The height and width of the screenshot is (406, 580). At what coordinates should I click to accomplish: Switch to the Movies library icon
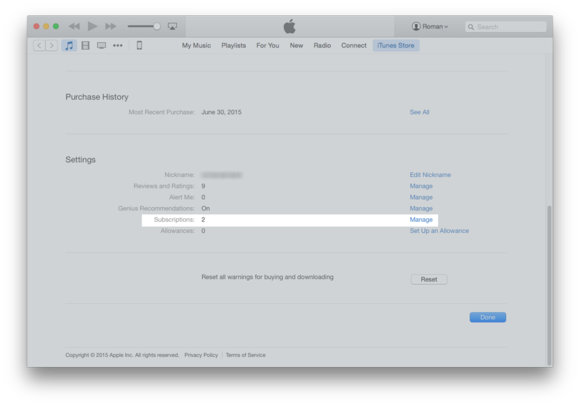click(x=85, y=45)
